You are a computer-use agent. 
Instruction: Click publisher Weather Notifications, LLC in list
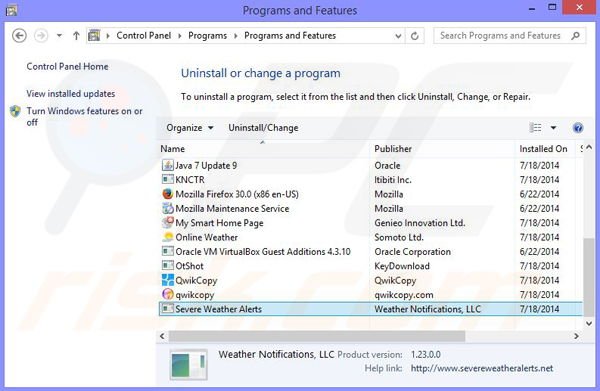click(427, 309)
